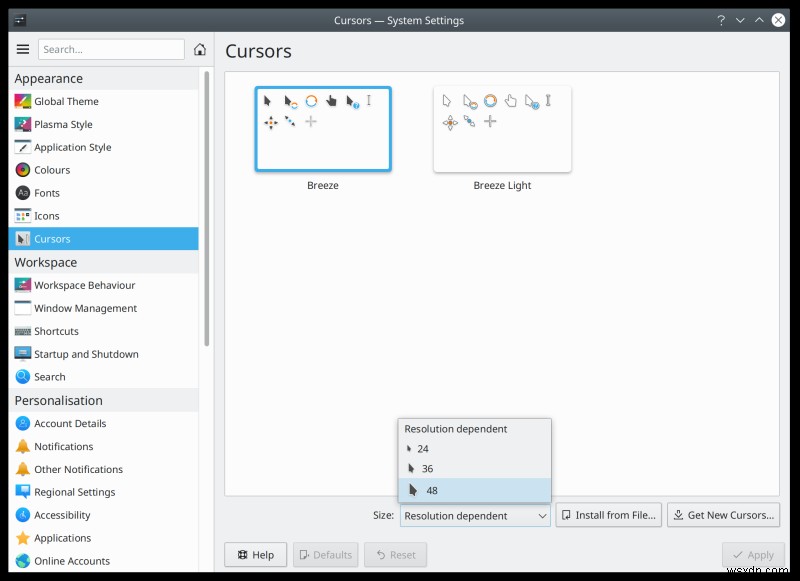Screen dimensions: 800x581
Task: Click Get New Cursors button
Action: pyautogui.click(x=723, y=515)
